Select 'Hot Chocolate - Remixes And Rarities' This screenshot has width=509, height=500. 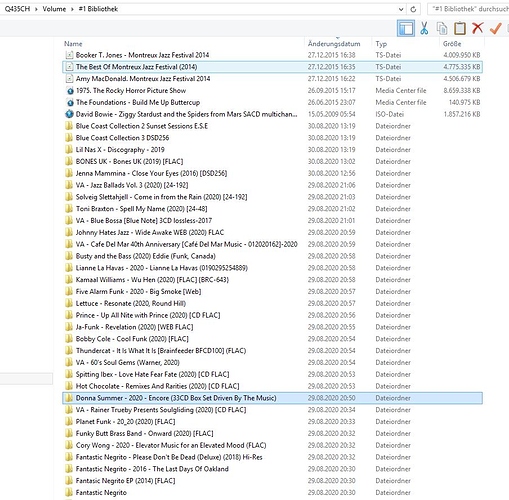coord(157,386)
